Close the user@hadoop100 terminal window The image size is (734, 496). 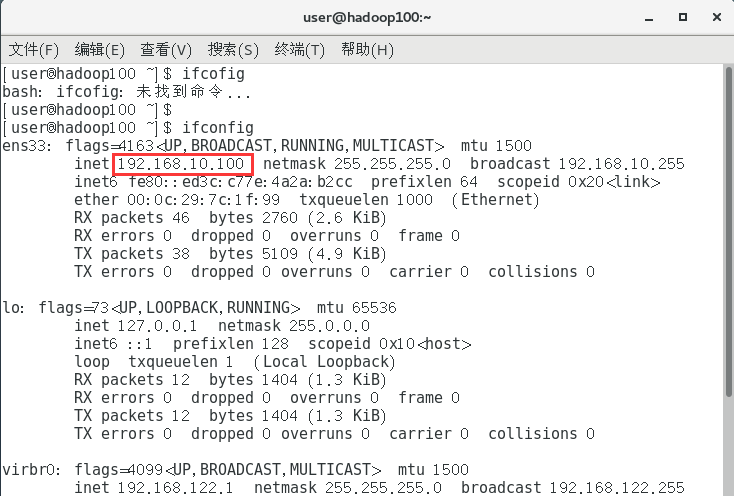pos(717,17)
